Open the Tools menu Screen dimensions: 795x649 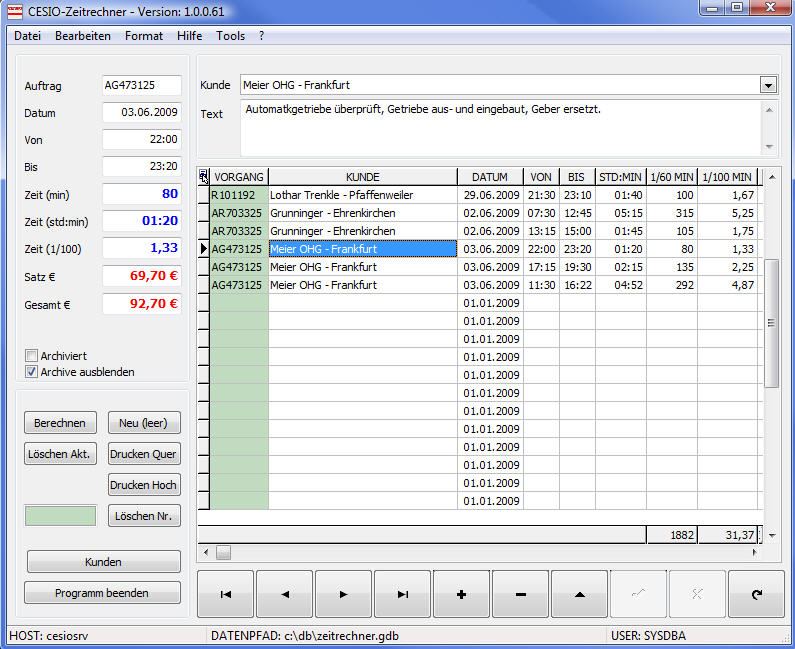[231, 36]
